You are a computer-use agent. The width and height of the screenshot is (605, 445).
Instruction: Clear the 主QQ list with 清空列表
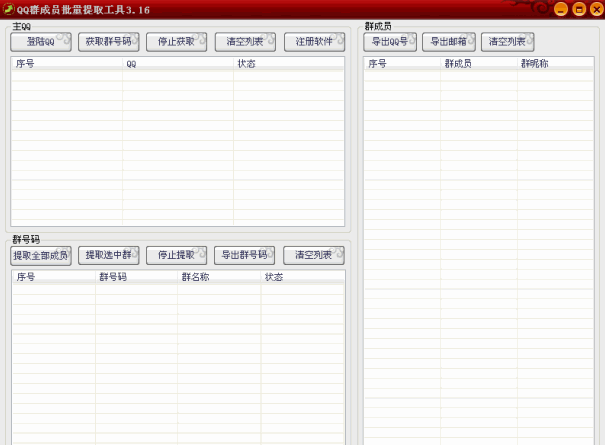tap(244, 42)
